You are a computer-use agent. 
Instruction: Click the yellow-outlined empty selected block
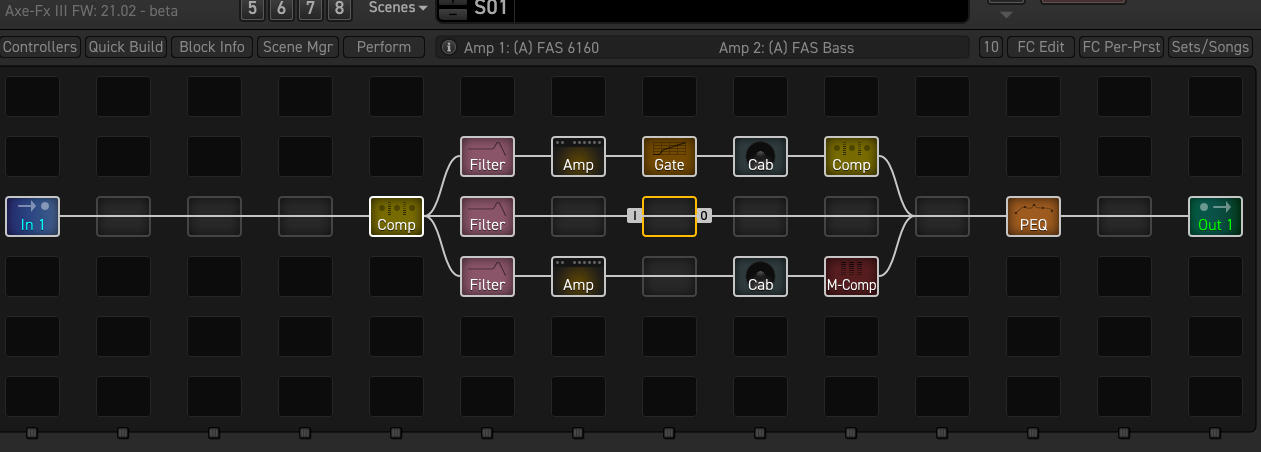pos(669,216)
